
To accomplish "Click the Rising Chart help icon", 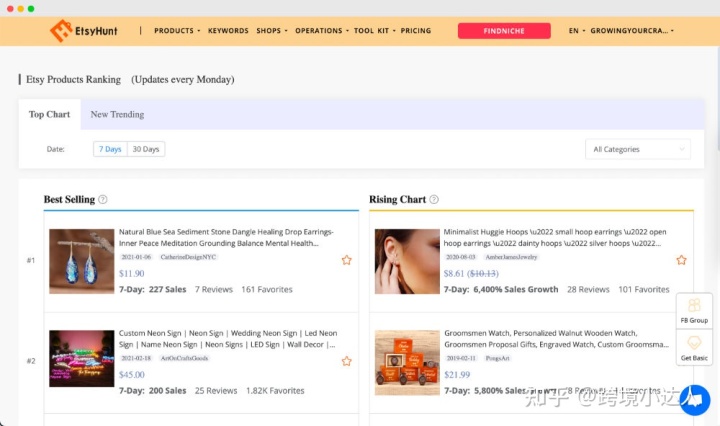I will [434, 199].
